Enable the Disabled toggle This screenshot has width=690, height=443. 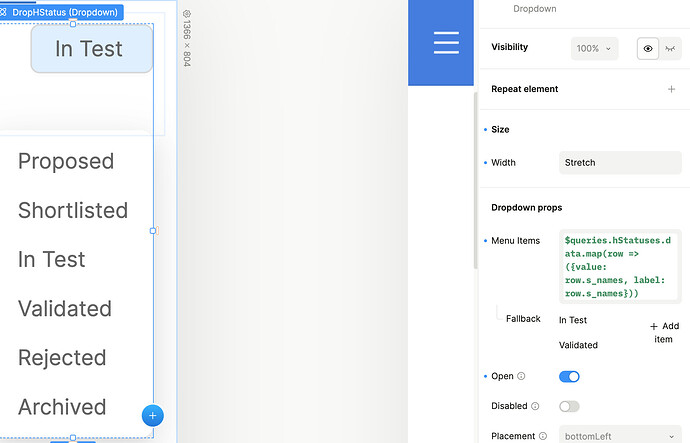569,406
